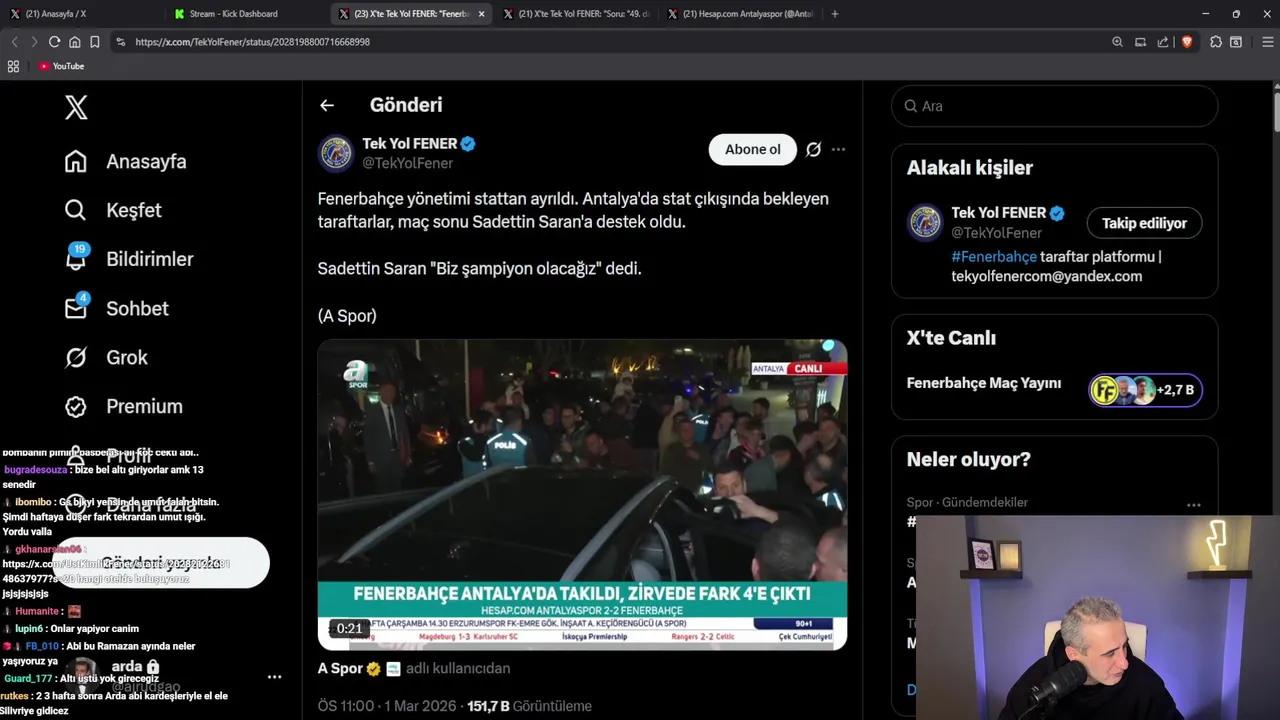Click the +2,7 B listeners badge

tap(1145, 390)
